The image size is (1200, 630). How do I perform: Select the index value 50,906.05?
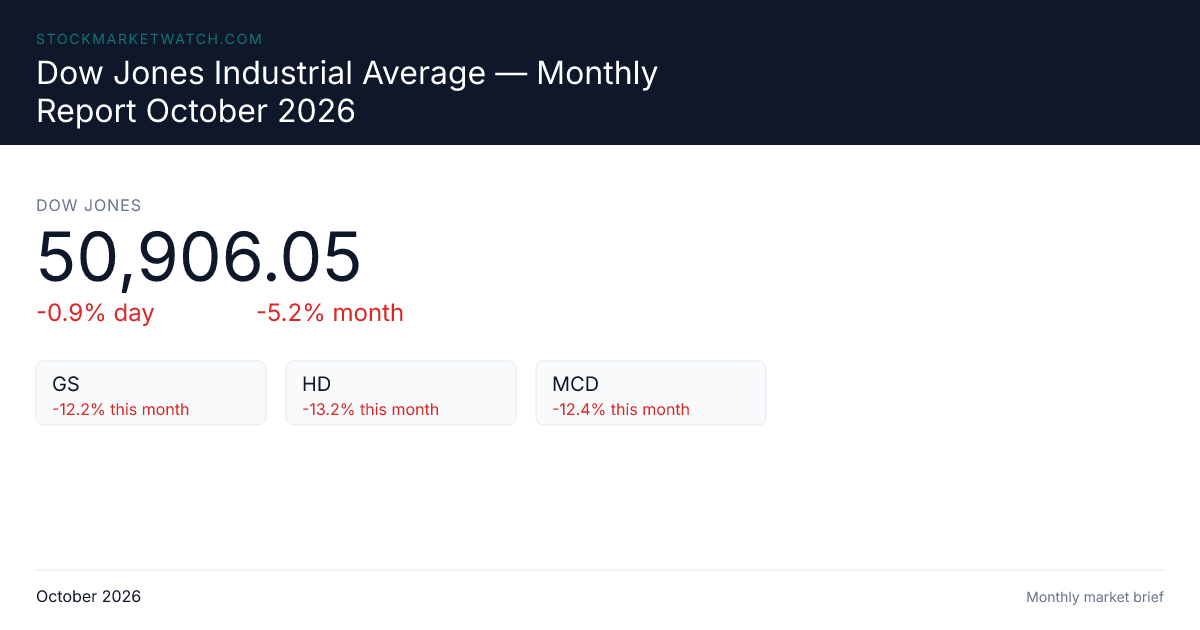(x=198, y=258)
